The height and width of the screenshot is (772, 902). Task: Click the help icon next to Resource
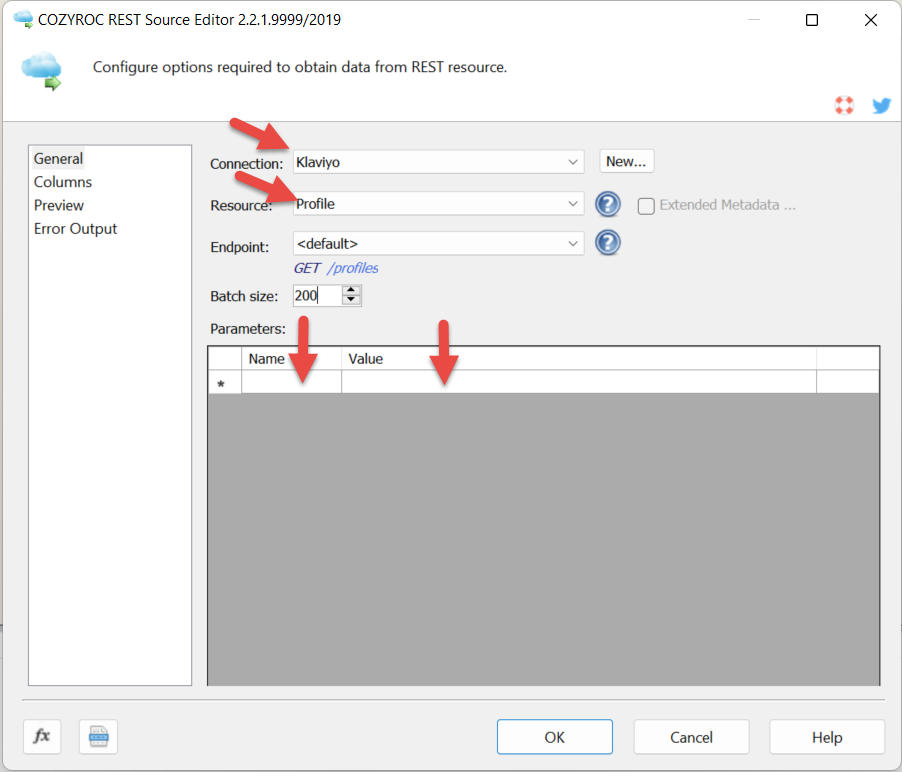click(607, 204)
